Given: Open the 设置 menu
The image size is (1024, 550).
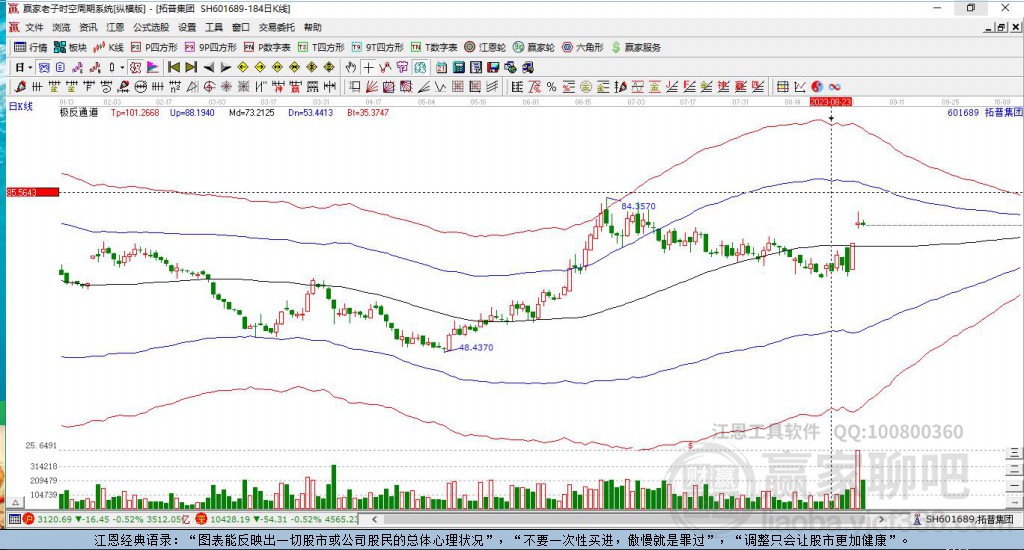Looking at the screenshot, I should pyautogui.click(x=187, y=27).
